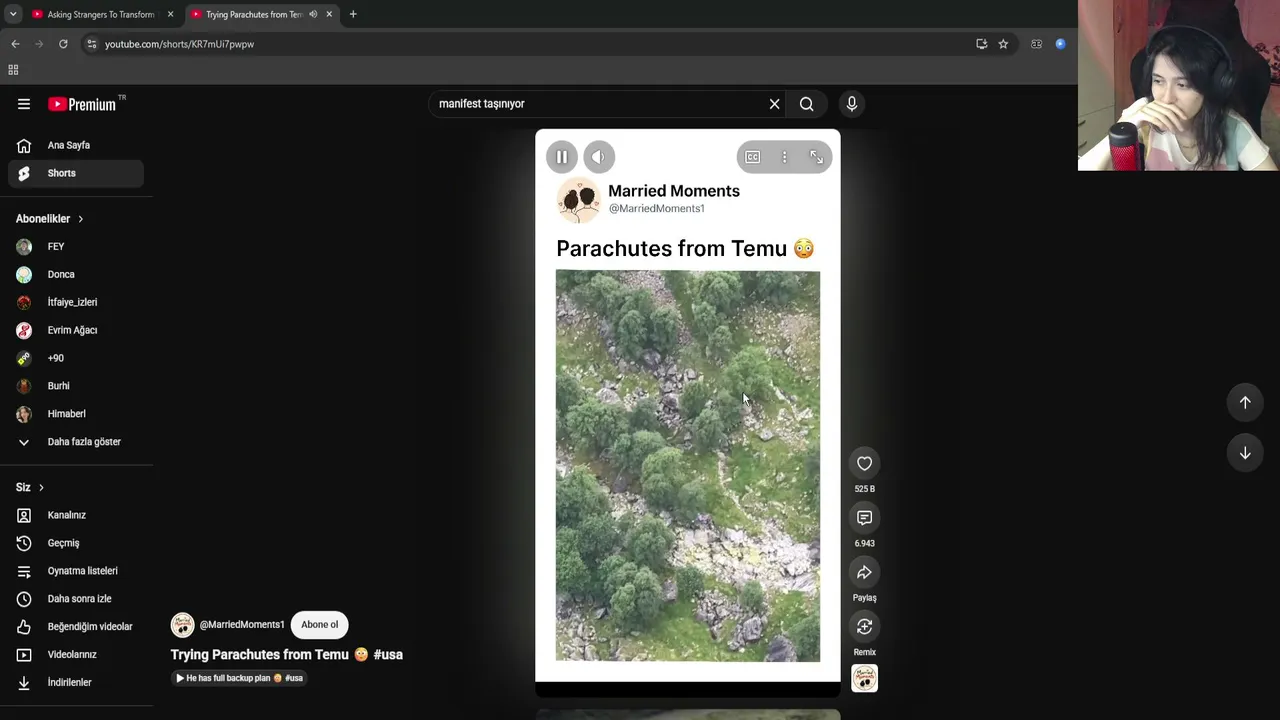
Task: Go forward in browser history
Action: point(39,44)
